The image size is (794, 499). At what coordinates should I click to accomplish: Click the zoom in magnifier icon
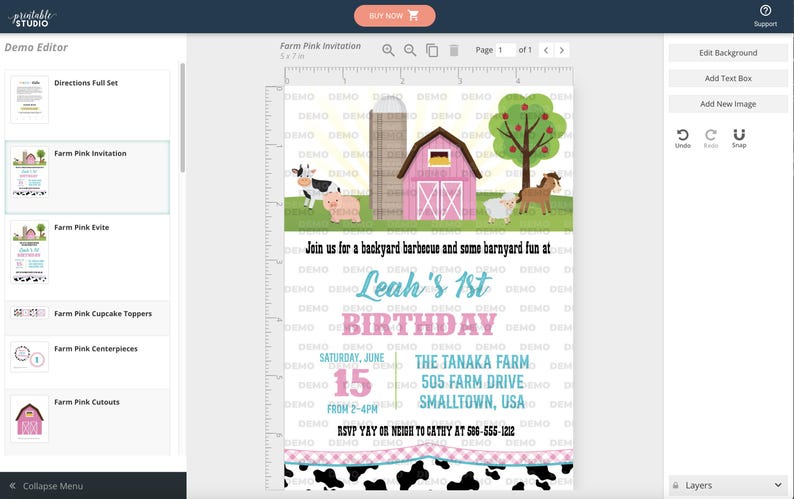tap(388, 50)
